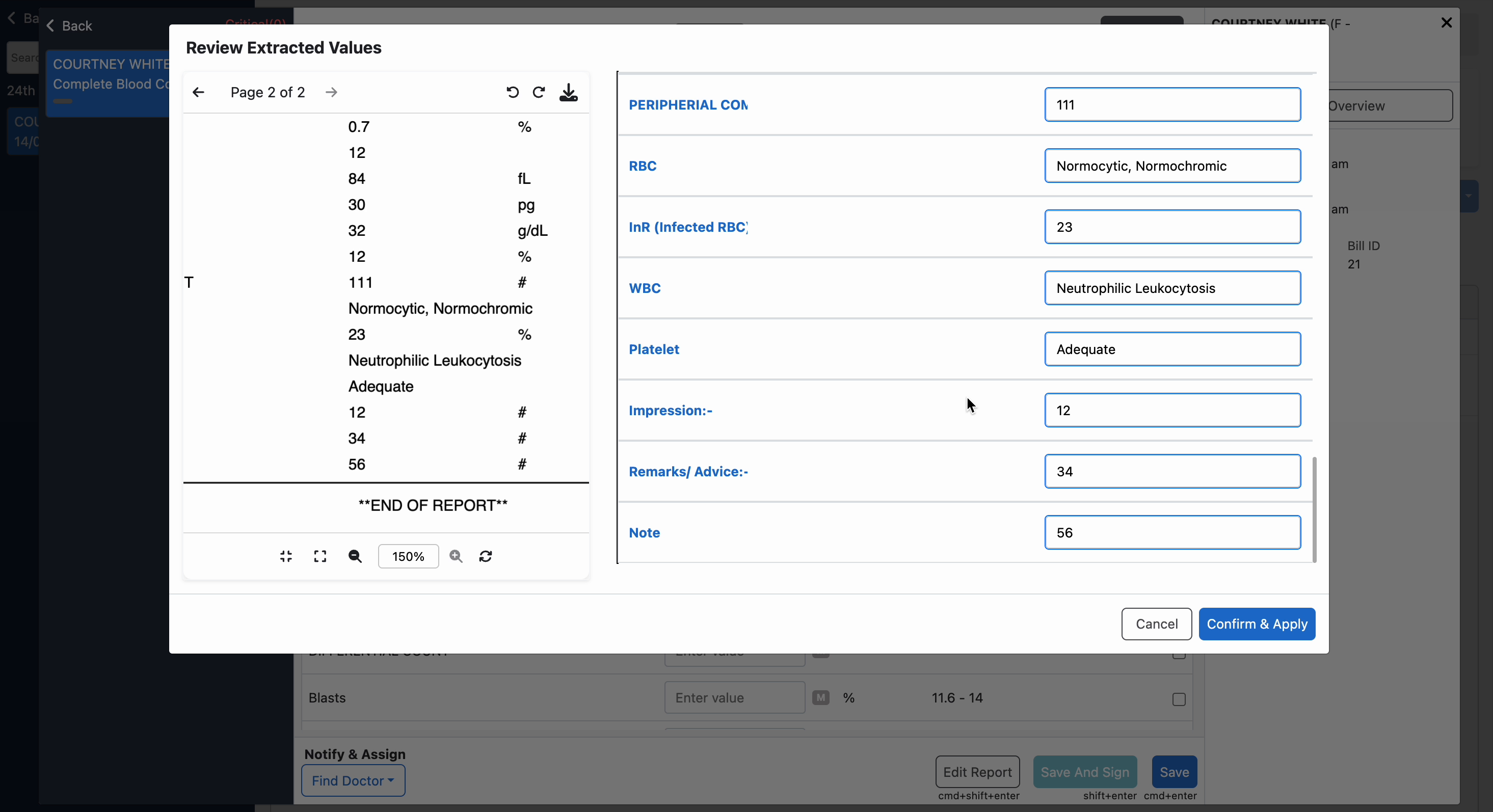This screenshot has width=1493, height=812.
Task: Zoom out using the magnifier minus icon
Action: point(355,556)
